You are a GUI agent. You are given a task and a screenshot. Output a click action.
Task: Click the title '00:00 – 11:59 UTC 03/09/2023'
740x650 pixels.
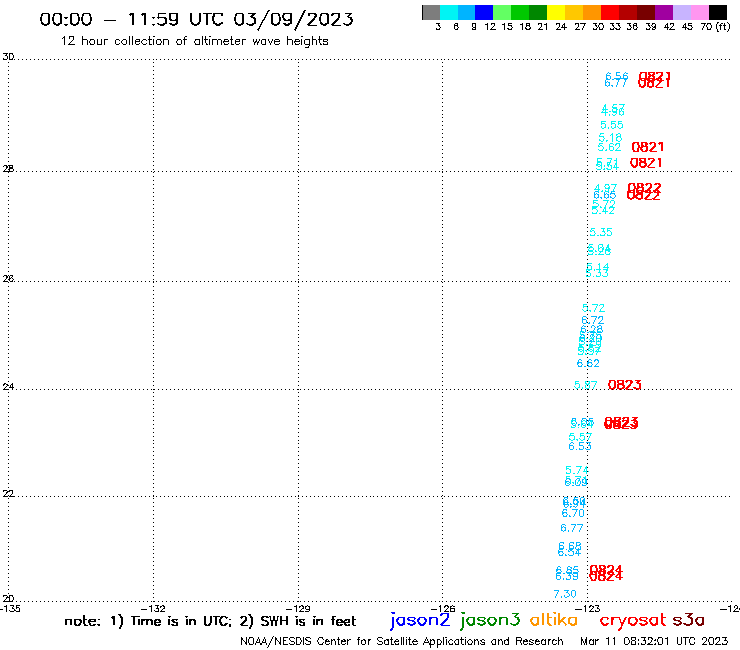click(x=196, y=19)
